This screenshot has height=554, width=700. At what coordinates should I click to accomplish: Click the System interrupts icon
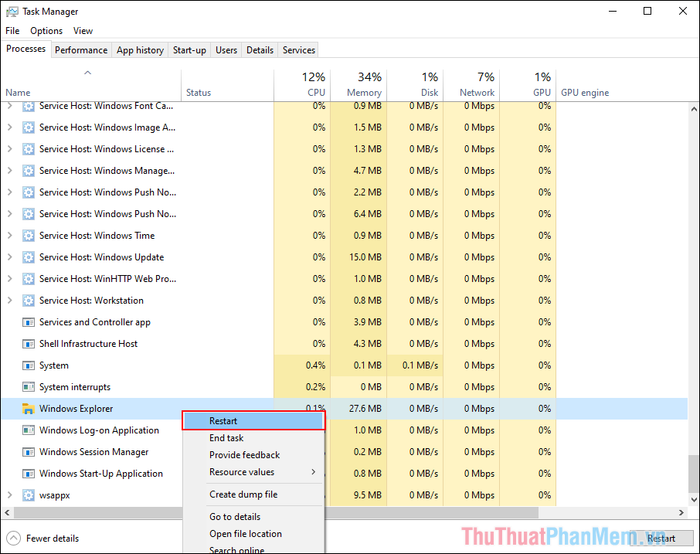point(28,387)
